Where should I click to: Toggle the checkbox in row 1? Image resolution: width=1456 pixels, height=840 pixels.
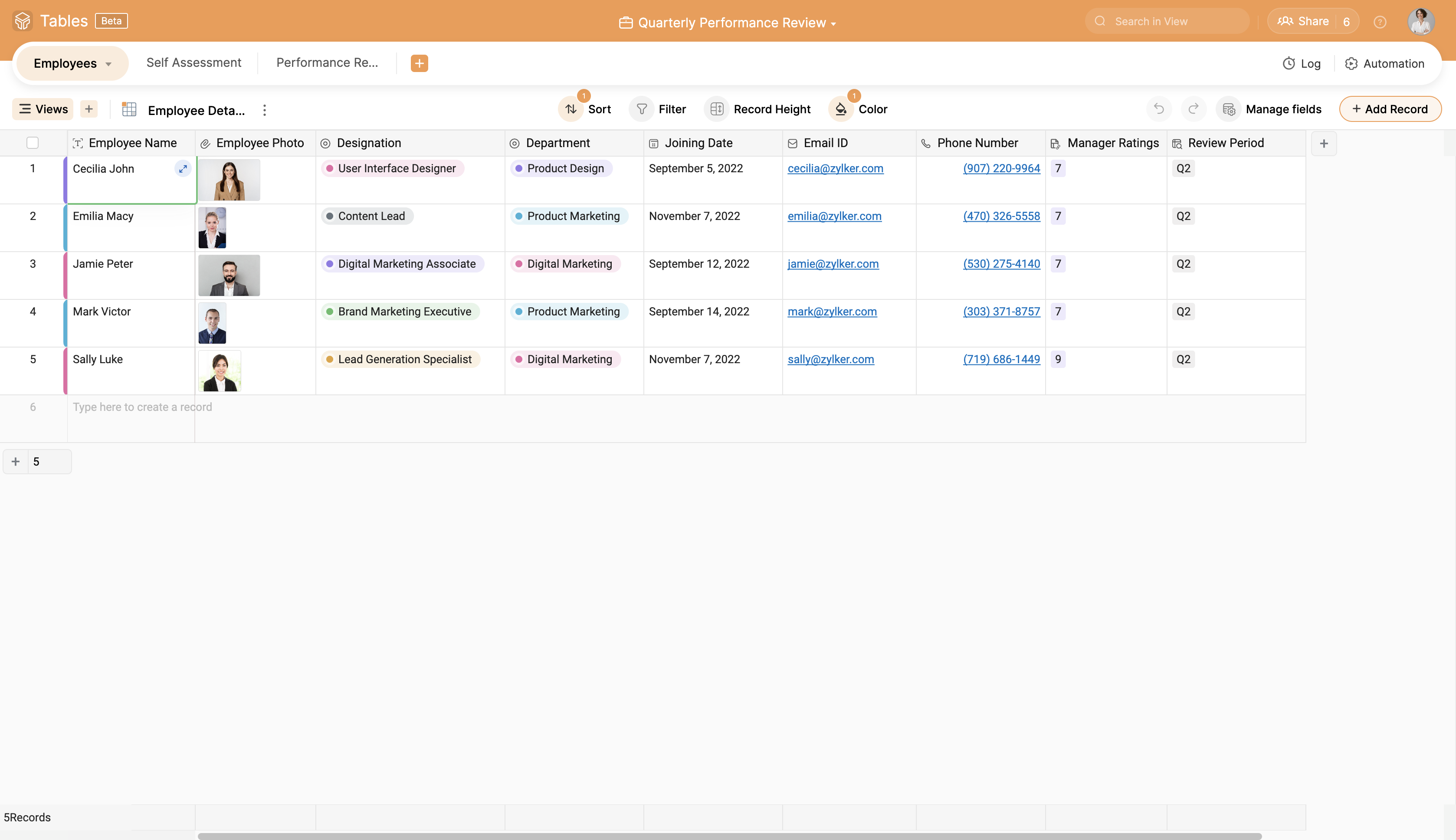[33, 168]
